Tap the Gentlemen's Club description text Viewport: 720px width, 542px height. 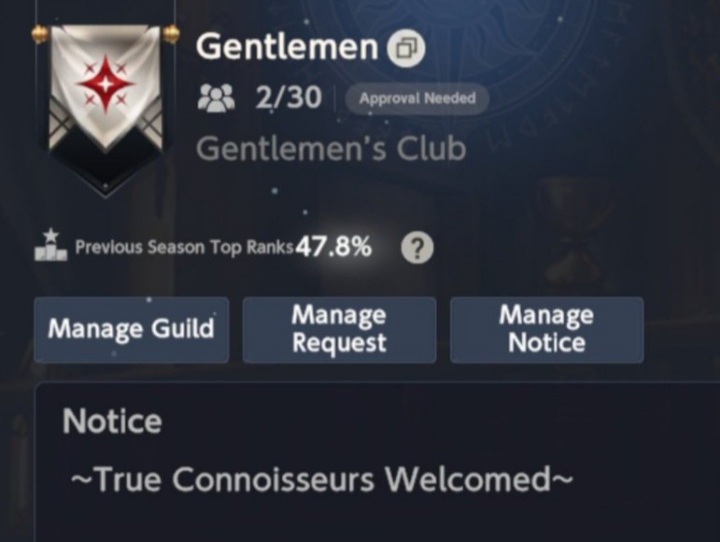(x=331, y=149)
